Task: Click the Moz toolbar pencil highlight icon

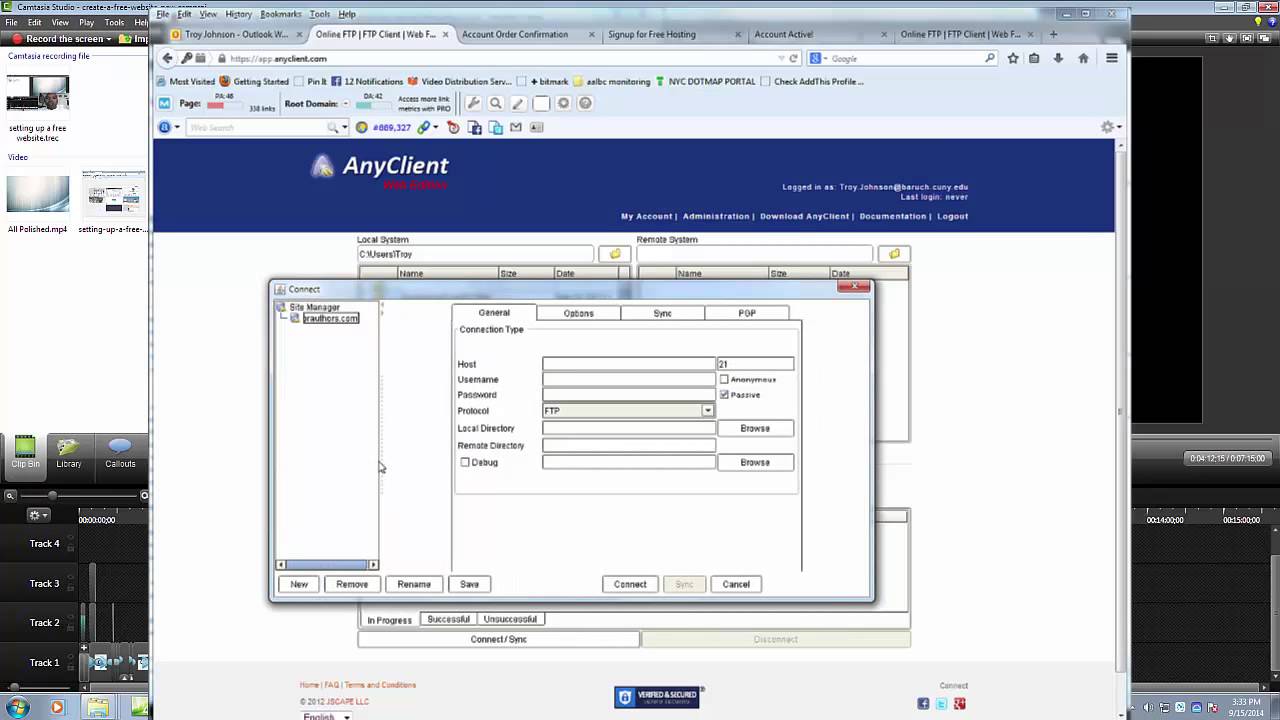Action: click(x=517, y=103)
